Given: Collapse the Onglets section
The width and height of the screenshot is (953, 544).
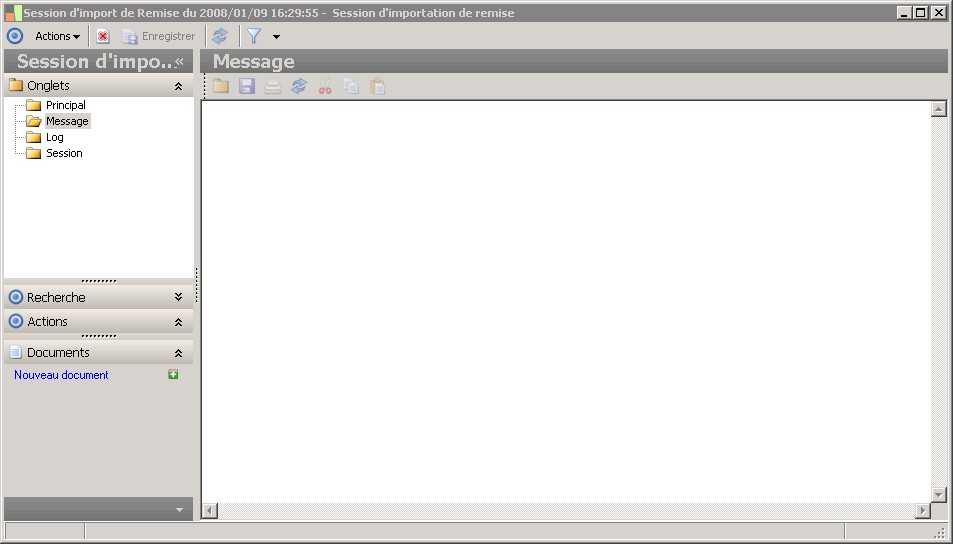Looking at the screenshot, I should click(178, 86).
